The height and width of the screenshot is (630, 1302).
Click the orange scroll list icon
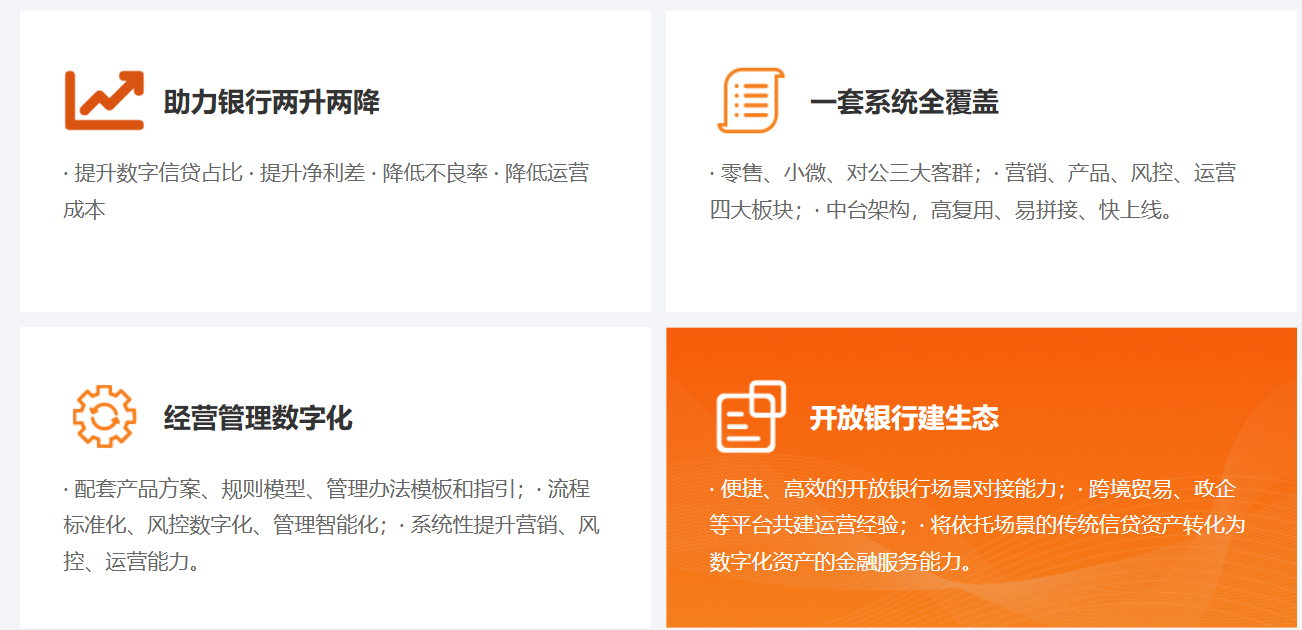tap(750, 100)
